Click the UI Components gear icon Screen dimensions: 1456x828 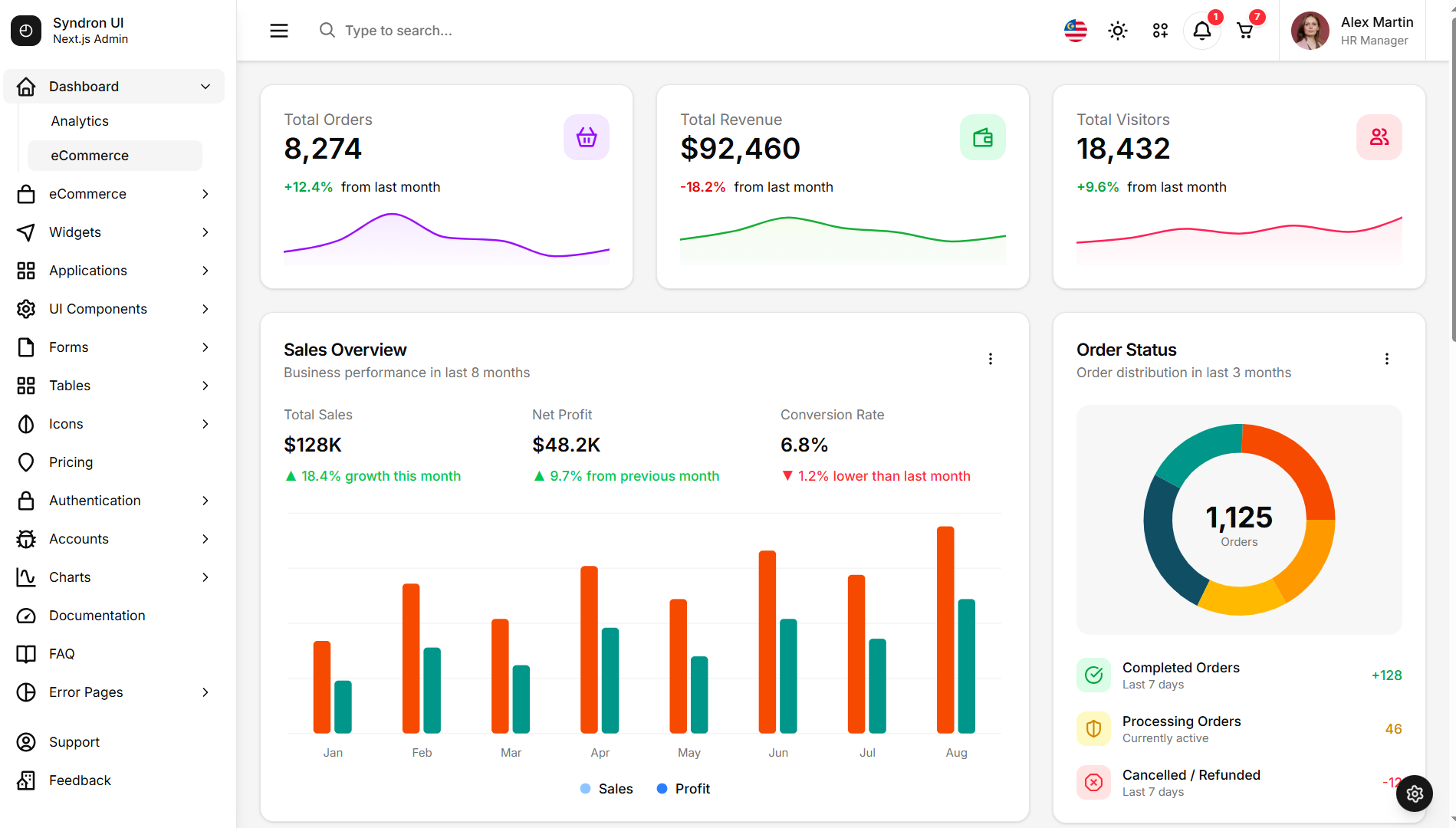tap(26, 309)
